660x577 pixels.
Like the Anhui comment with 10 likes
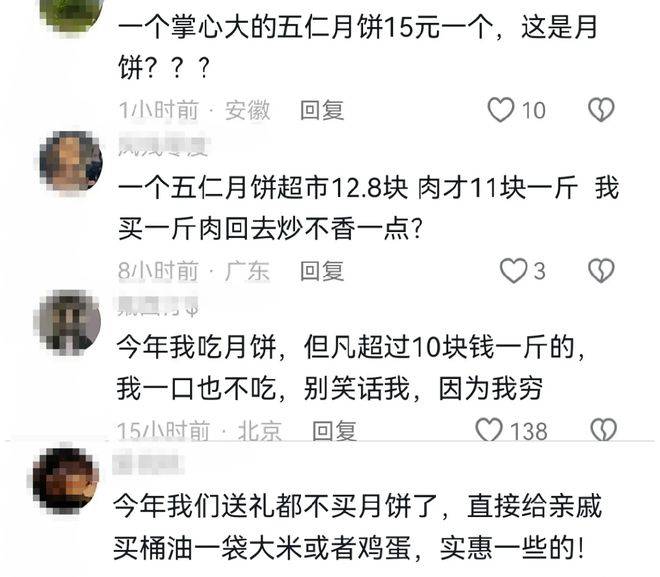pos(500,110)
